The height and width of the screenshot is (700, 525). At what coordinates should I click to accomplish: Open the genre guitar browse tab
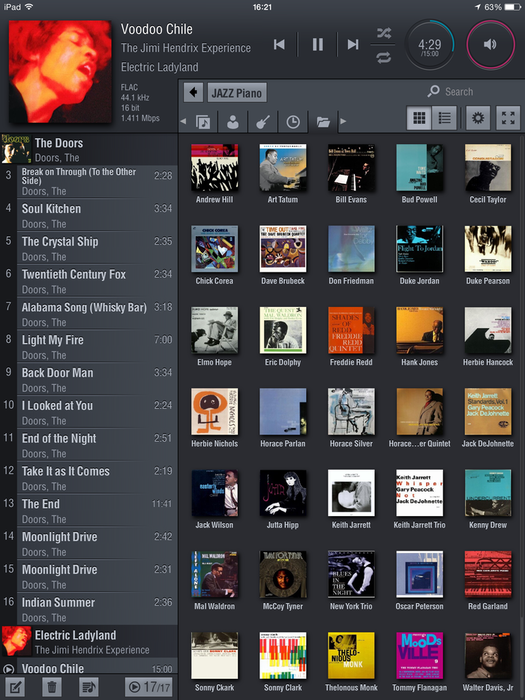click(263, 121)
